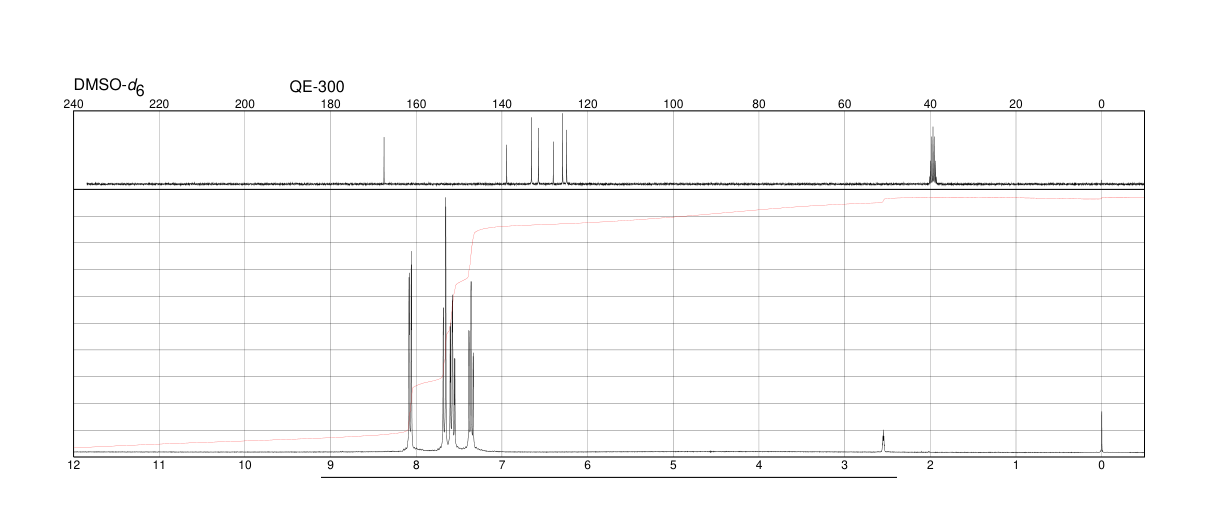Screen dimensions: 1224x528
Task: Click the QE-300 instrument label
Action: (x=317, y=87)
